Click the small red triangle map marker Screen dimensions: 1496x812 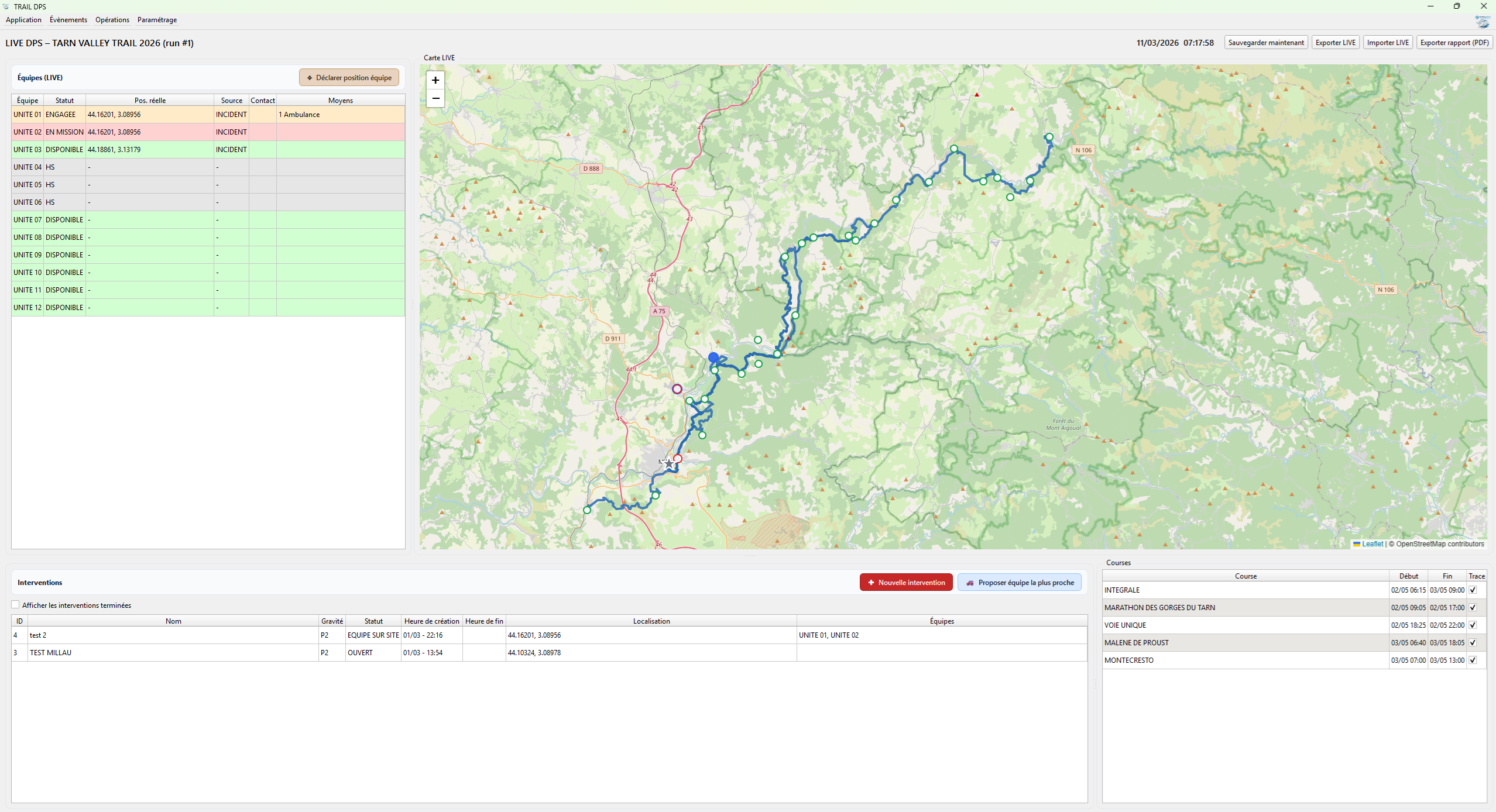pyautogui.click(x=976, y=95)
